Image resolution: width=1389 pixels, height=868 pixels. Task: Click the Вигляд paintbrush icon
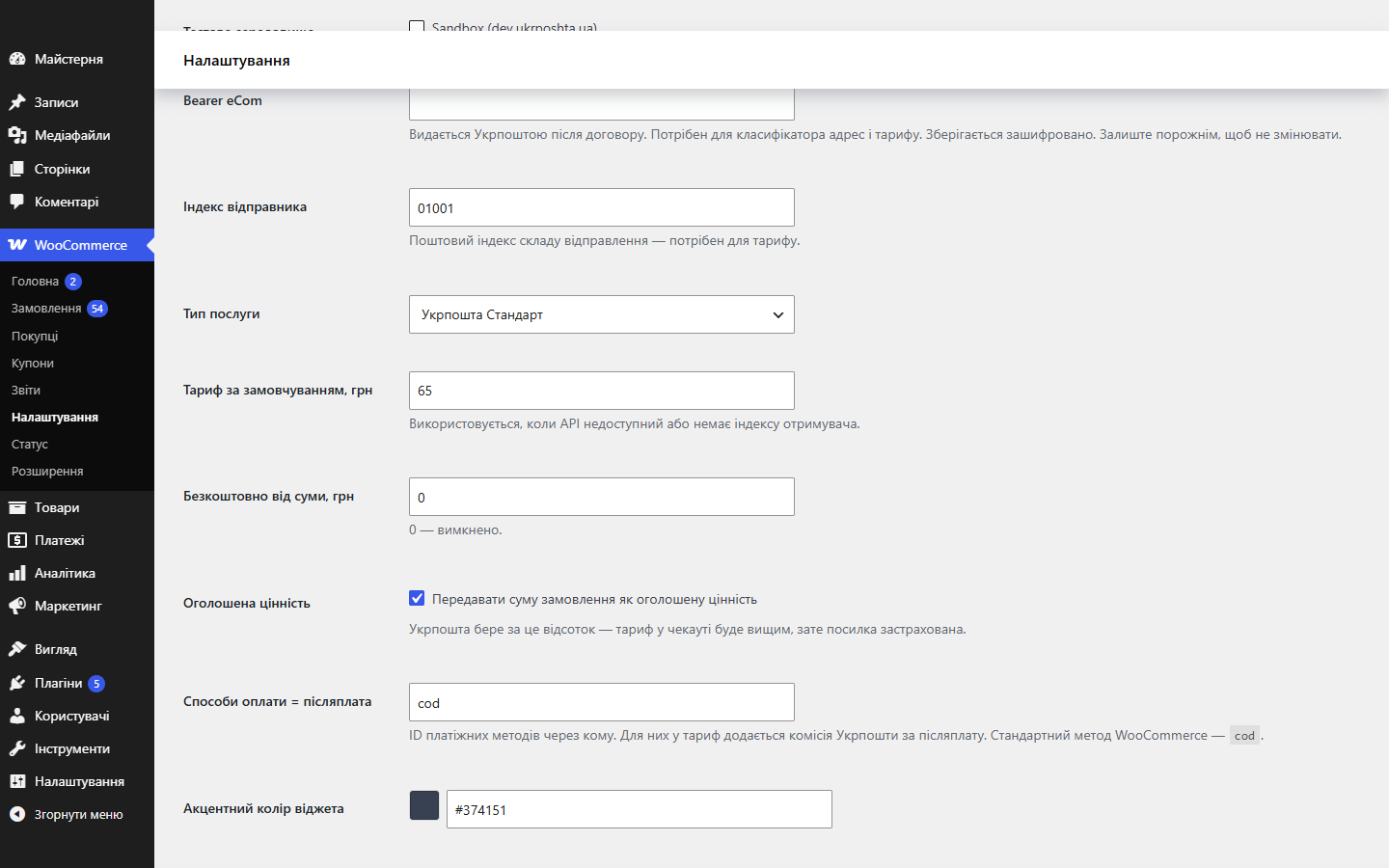[x=17, y=649]
